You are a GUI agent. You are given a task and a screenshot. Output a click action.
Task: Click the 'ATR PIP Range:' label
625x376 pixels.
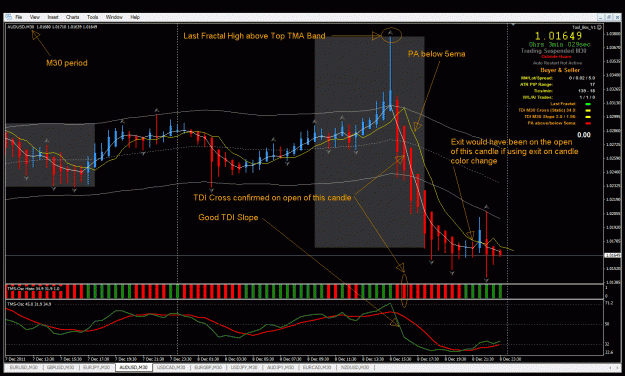coord(536,85)
